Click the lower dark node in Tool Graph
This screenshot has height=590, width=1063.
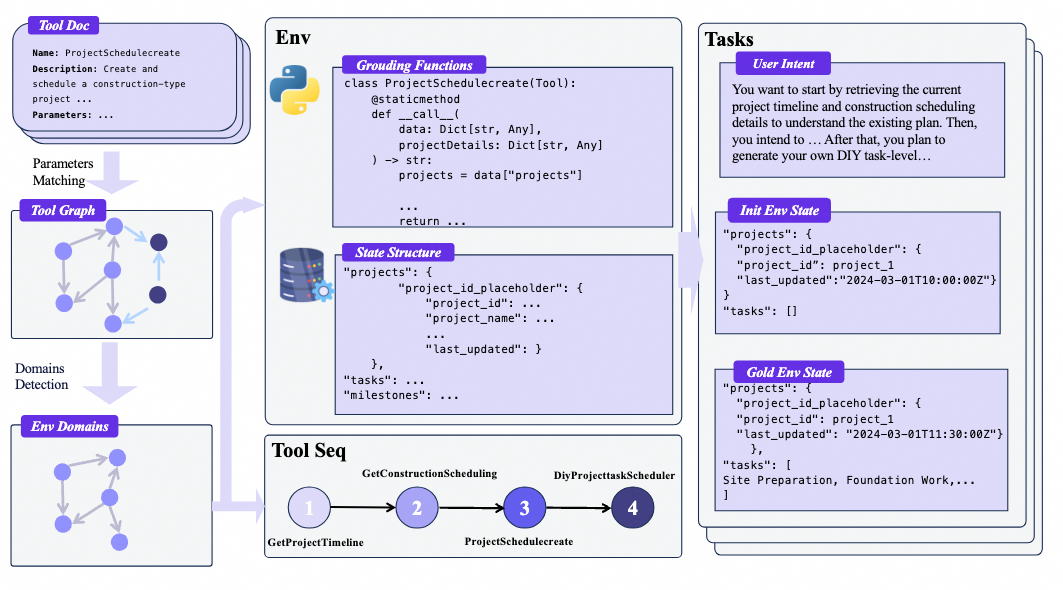157,294
